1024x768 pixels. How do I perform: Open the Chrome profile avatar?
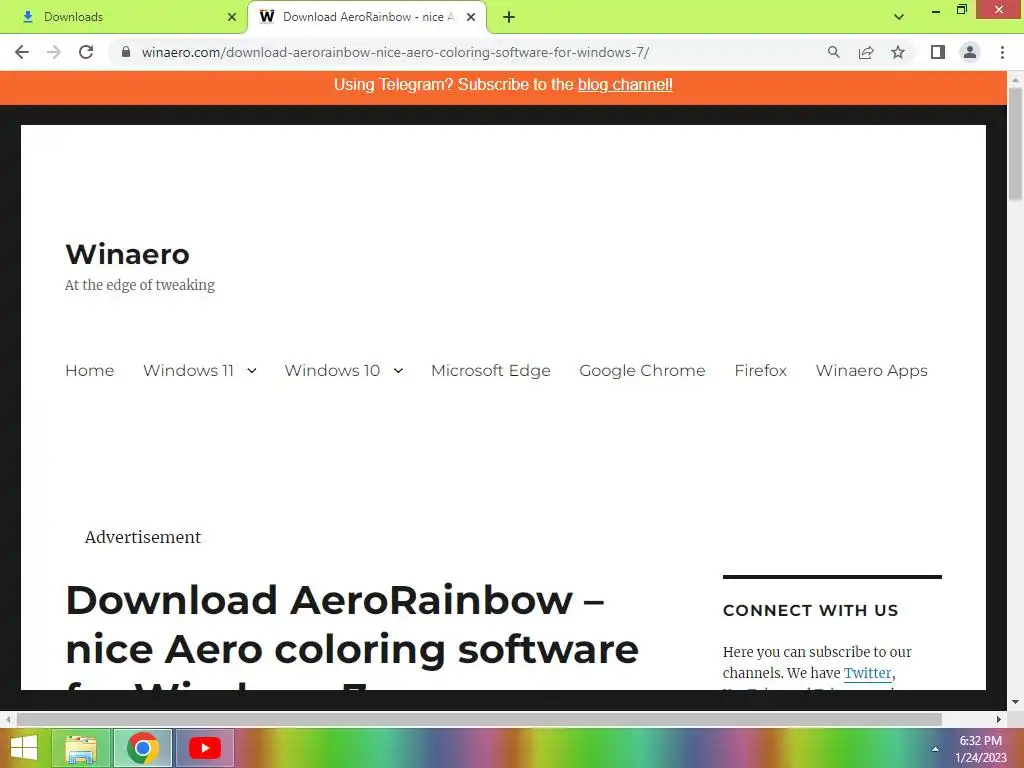pyautogui.click(x=970, y=52)
